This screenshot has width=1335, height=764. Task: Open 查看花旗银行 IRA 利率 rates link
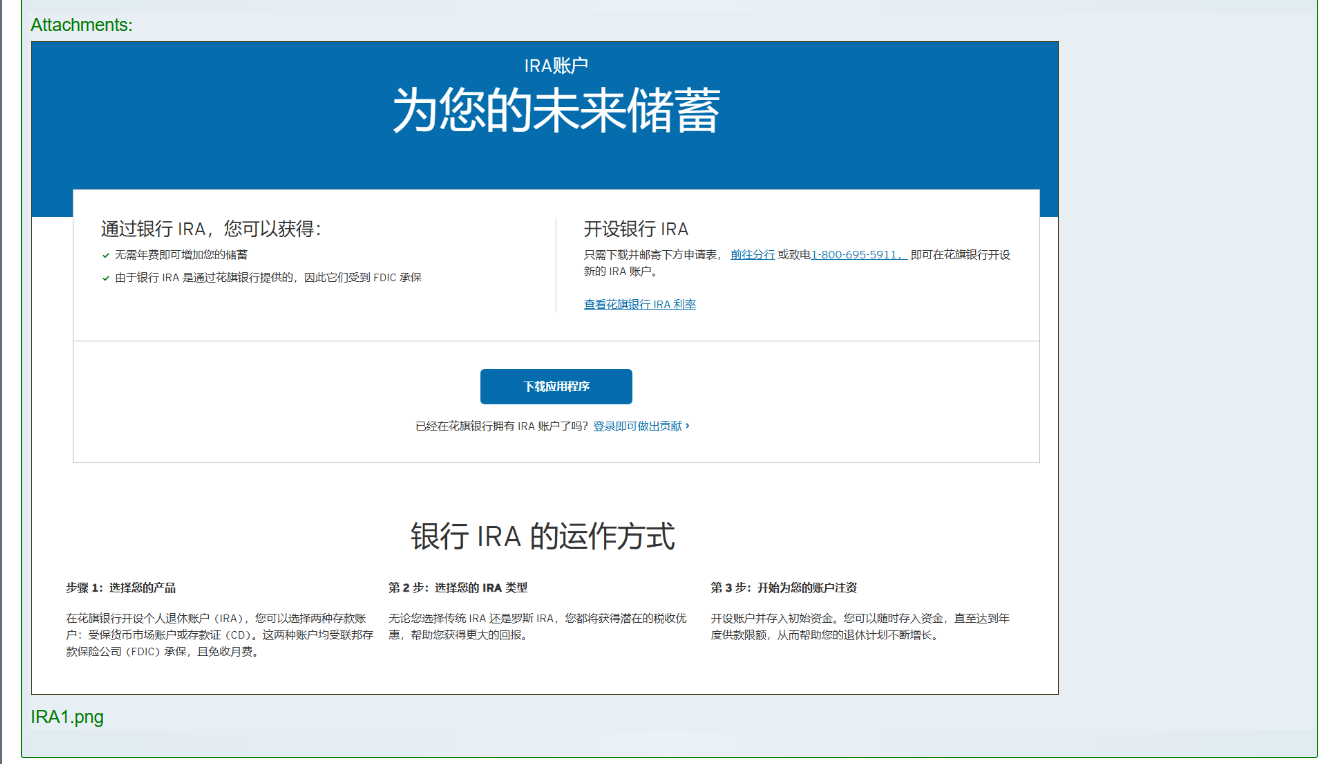point(640,304)
